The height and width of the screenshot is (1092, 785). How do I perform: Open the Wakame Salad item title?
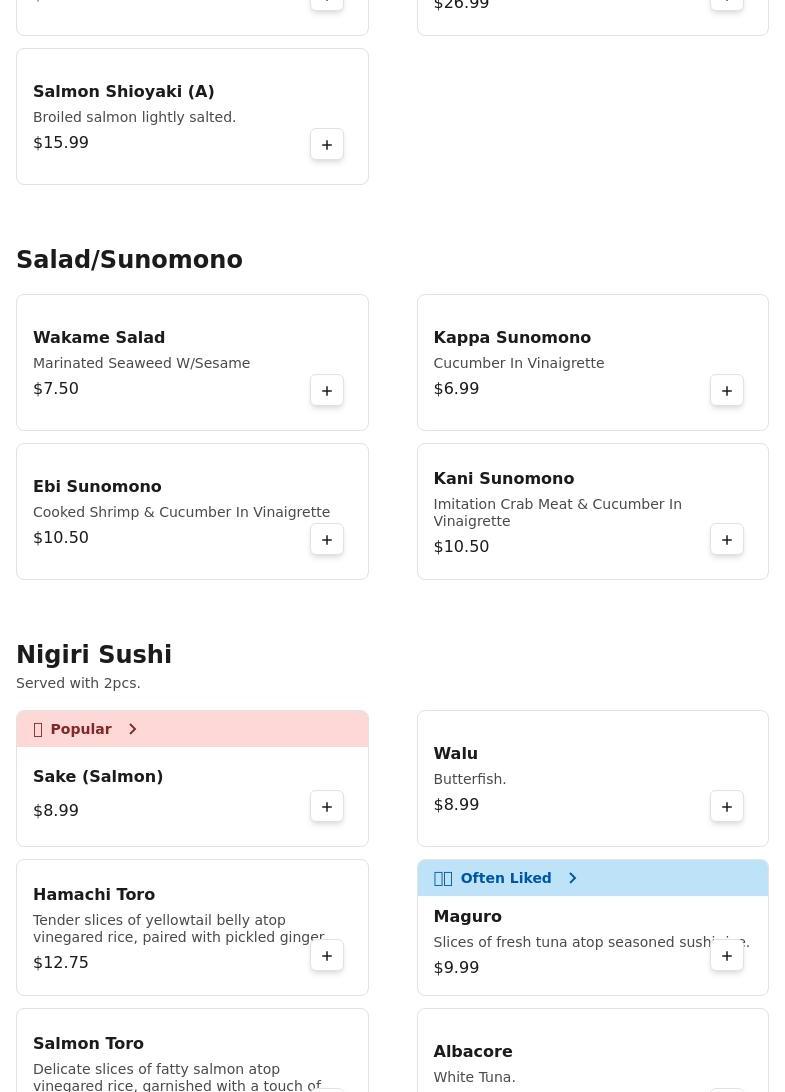99,338
